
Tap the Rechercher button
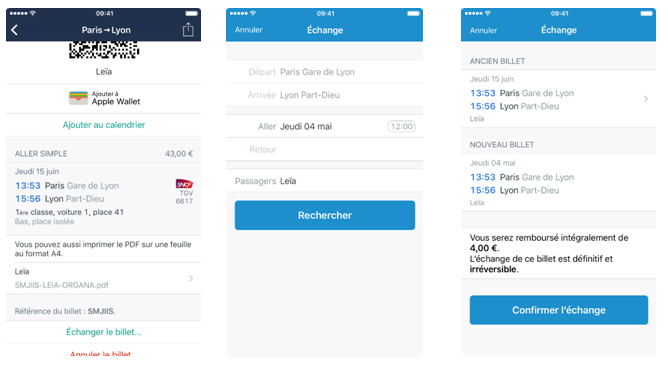point(325,215)
